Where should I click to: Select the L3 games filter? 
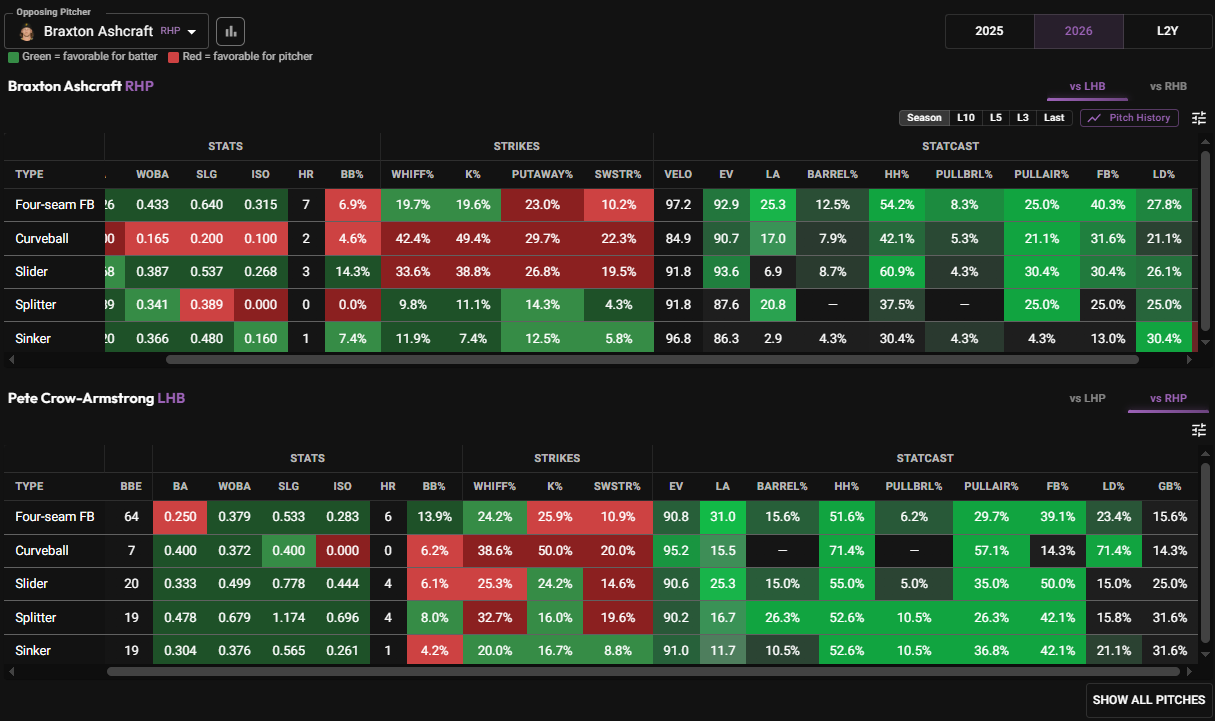point(1022,118)
